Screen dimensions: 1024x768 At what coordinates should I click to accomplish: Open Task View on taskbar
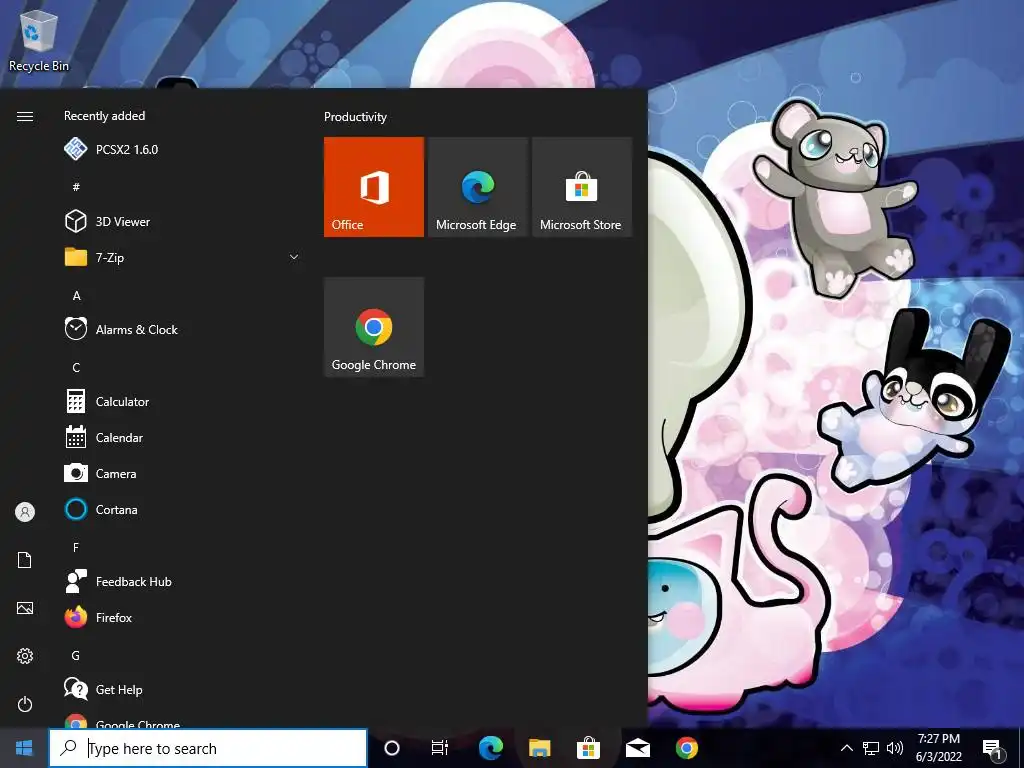coord(440,748)
